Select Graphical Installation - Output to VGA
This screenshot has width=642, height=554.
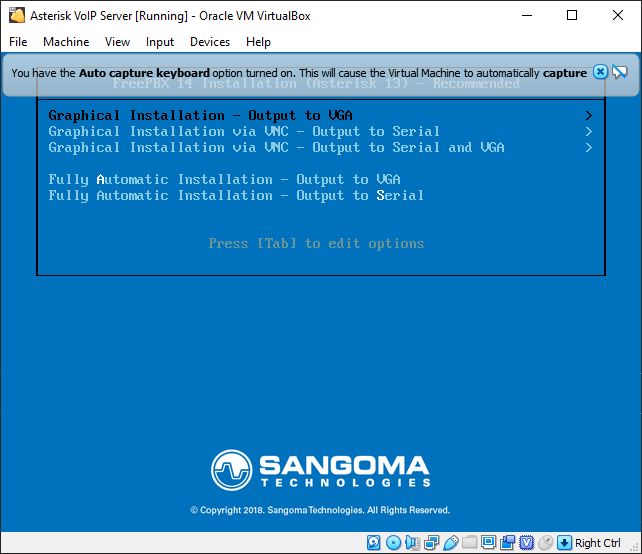321,115
